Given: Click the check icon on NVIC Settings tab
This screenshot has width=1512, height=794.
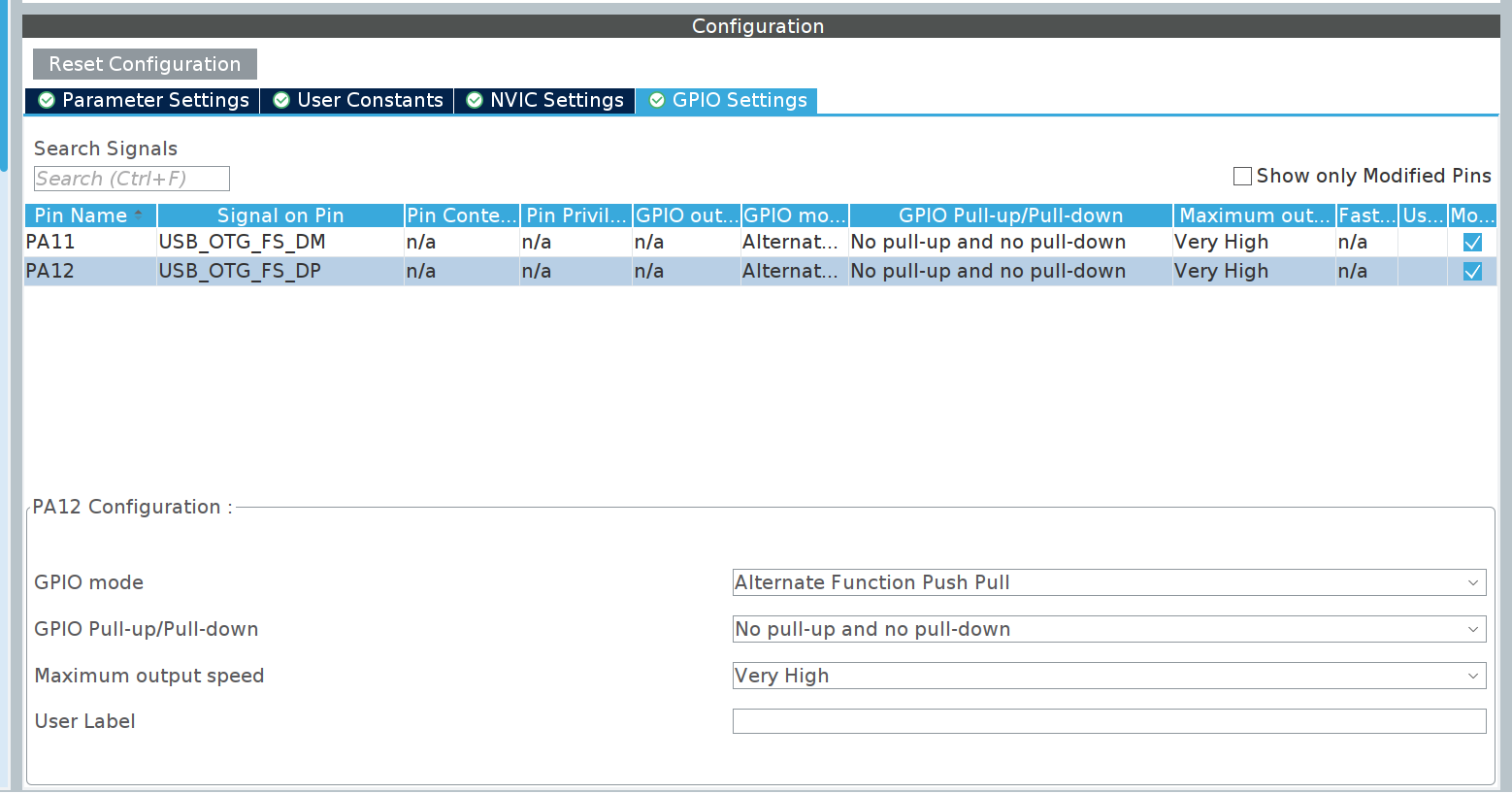Looking at the screenshot, I should [x=474, y=100].
